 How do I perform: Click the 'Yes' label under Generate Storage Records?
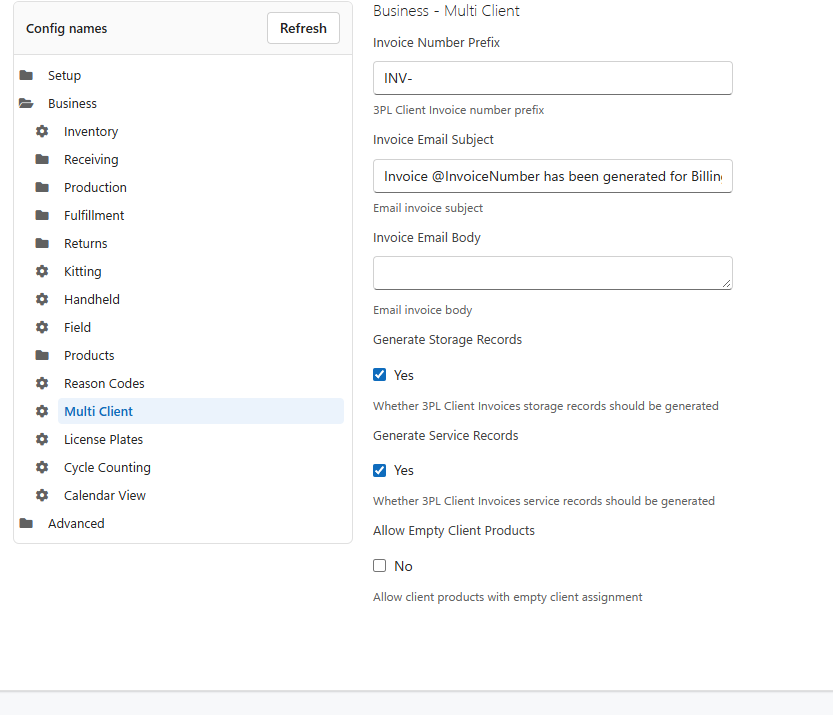404,375
